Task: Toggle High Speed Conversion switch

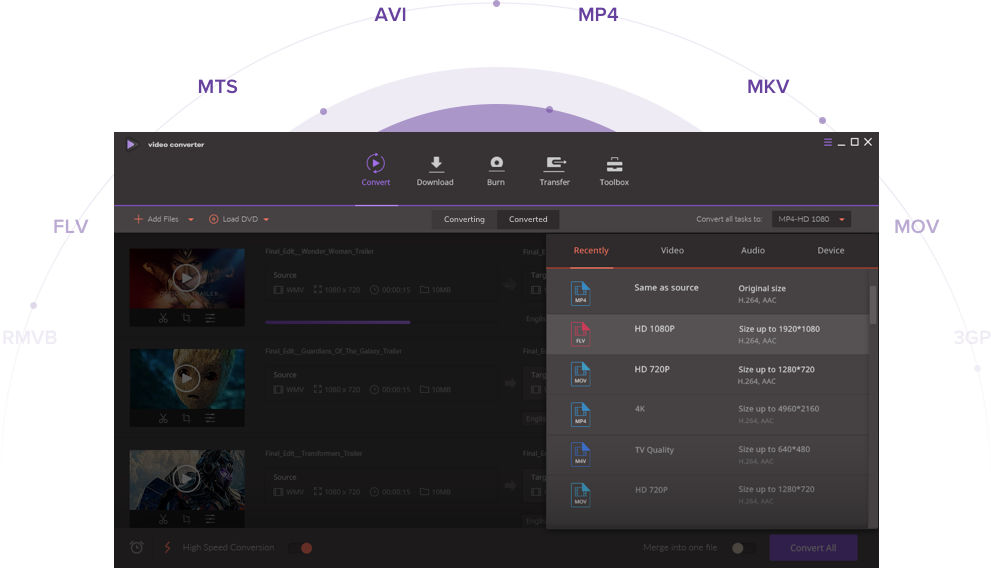Action: click(301, 548)
